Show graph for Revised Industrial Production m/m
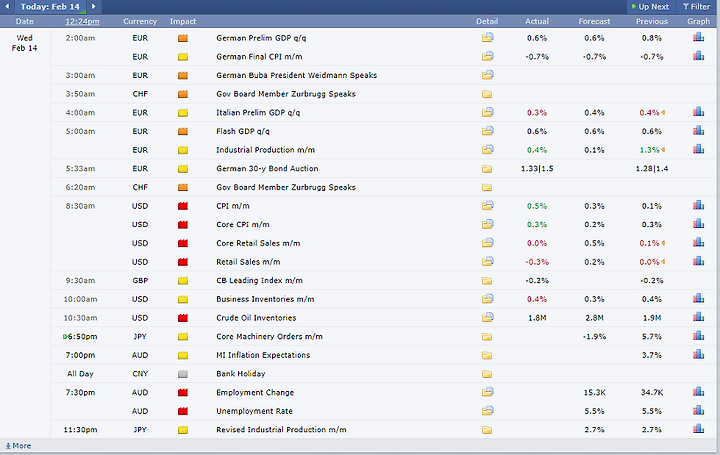Viewport: 720px width, 455px height. [x=698, y=429]
